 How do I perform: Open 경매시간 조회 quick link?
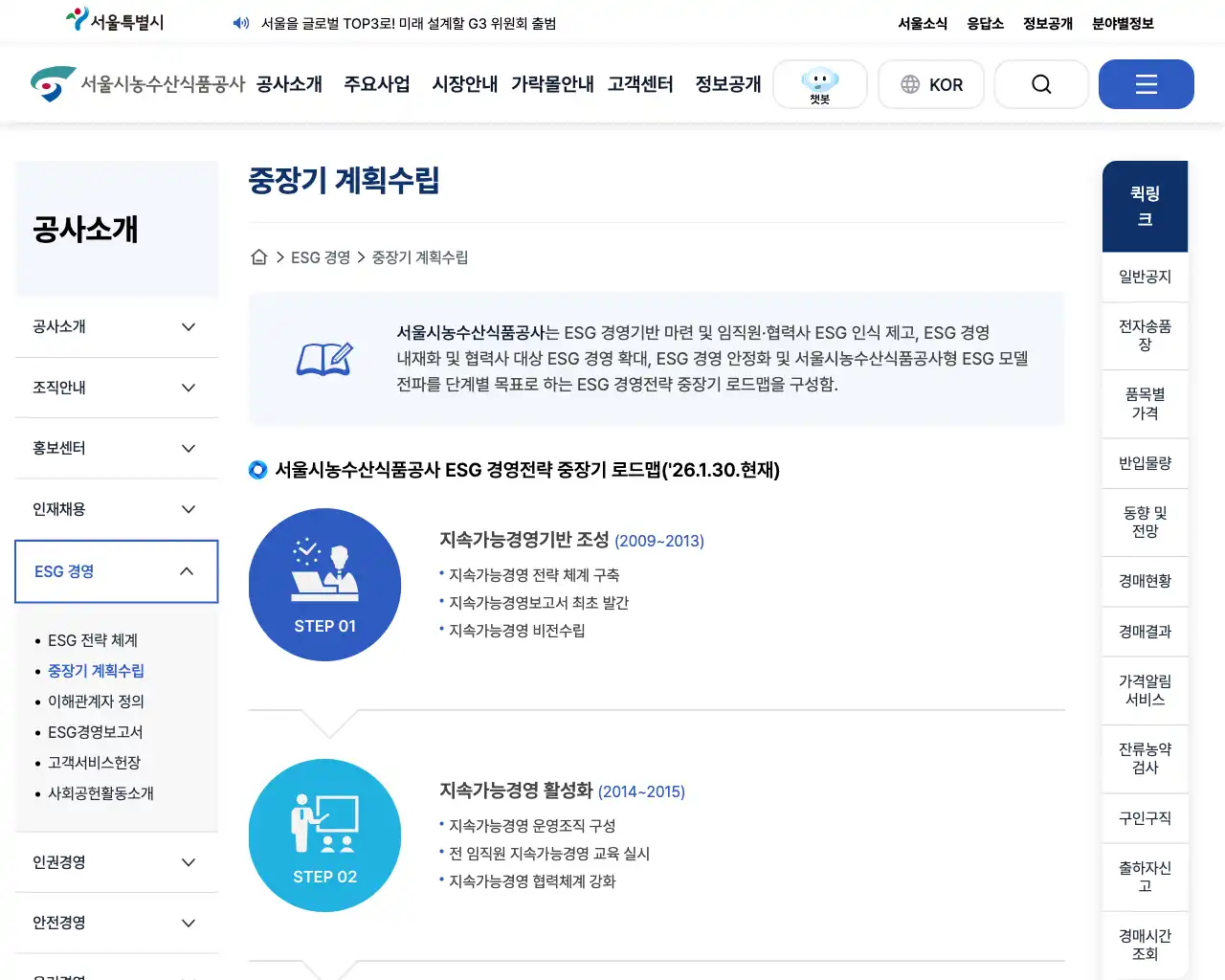(x=1145, y=946)
